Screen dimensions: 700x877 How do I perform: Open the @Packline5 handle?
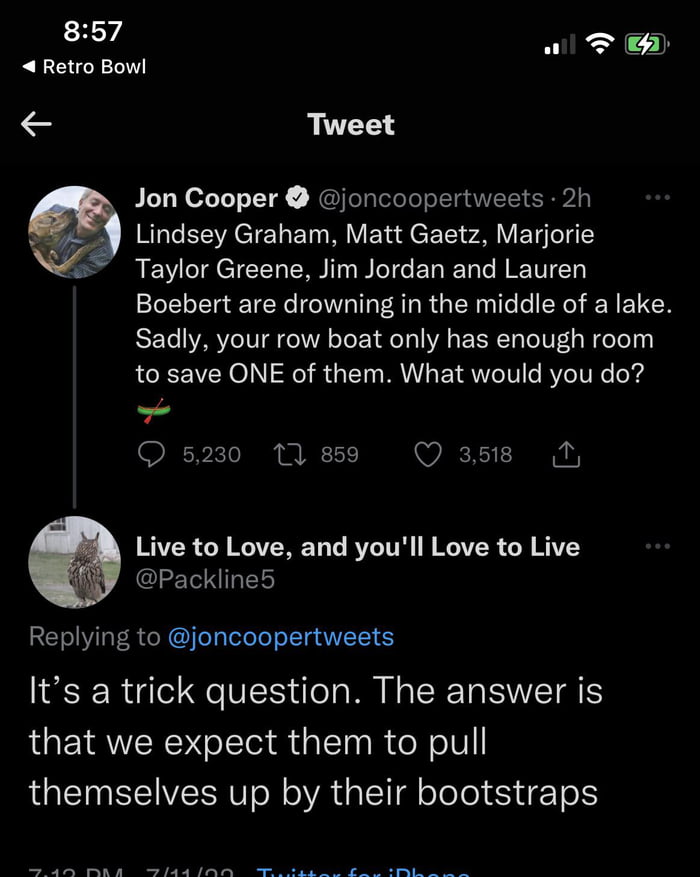click(205, 581)
